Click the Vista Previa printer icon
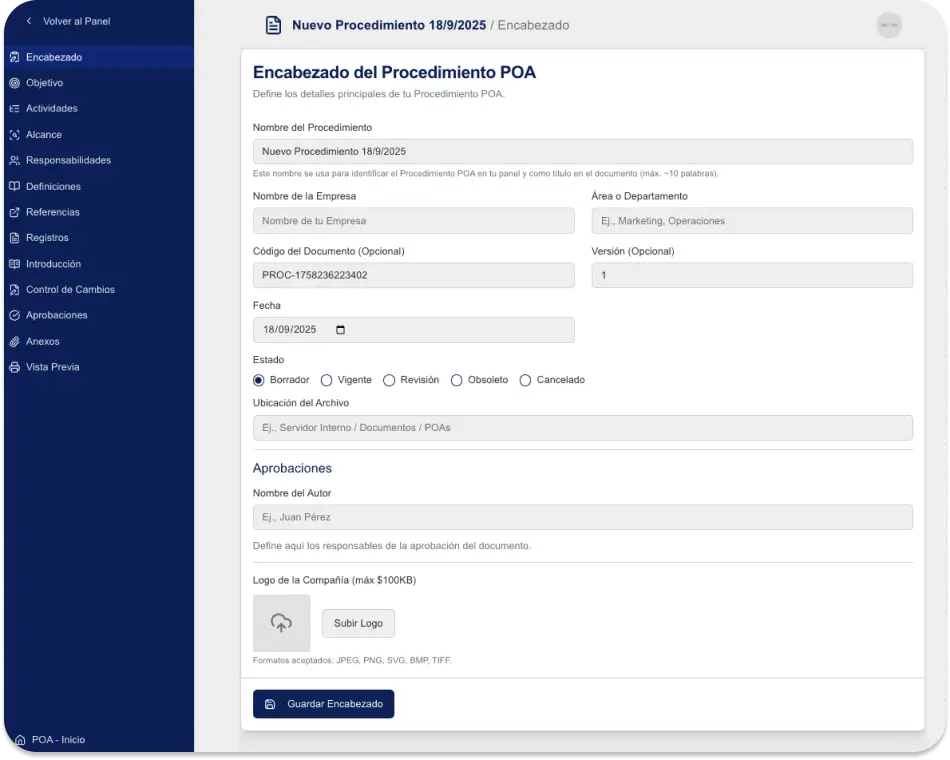This screenshot has height=760, width=950. (14, 368)
